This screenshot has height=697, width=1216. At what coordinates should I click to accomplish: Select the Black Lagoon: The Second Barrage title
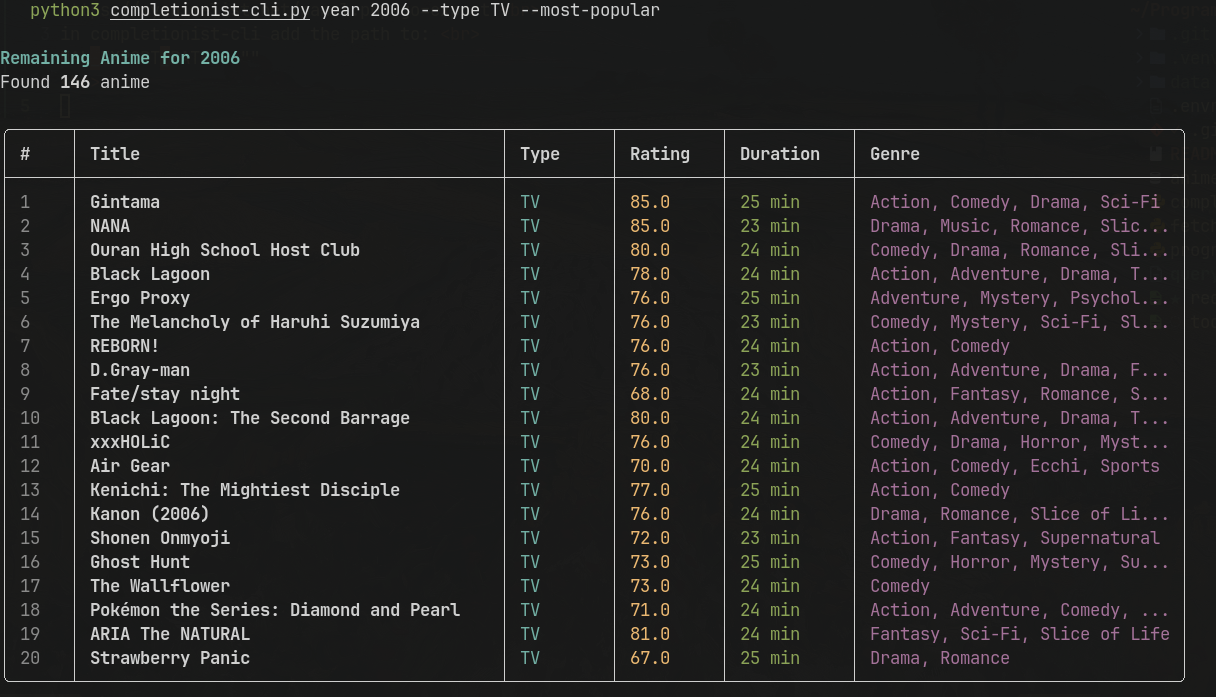click(x=250, y=418)
